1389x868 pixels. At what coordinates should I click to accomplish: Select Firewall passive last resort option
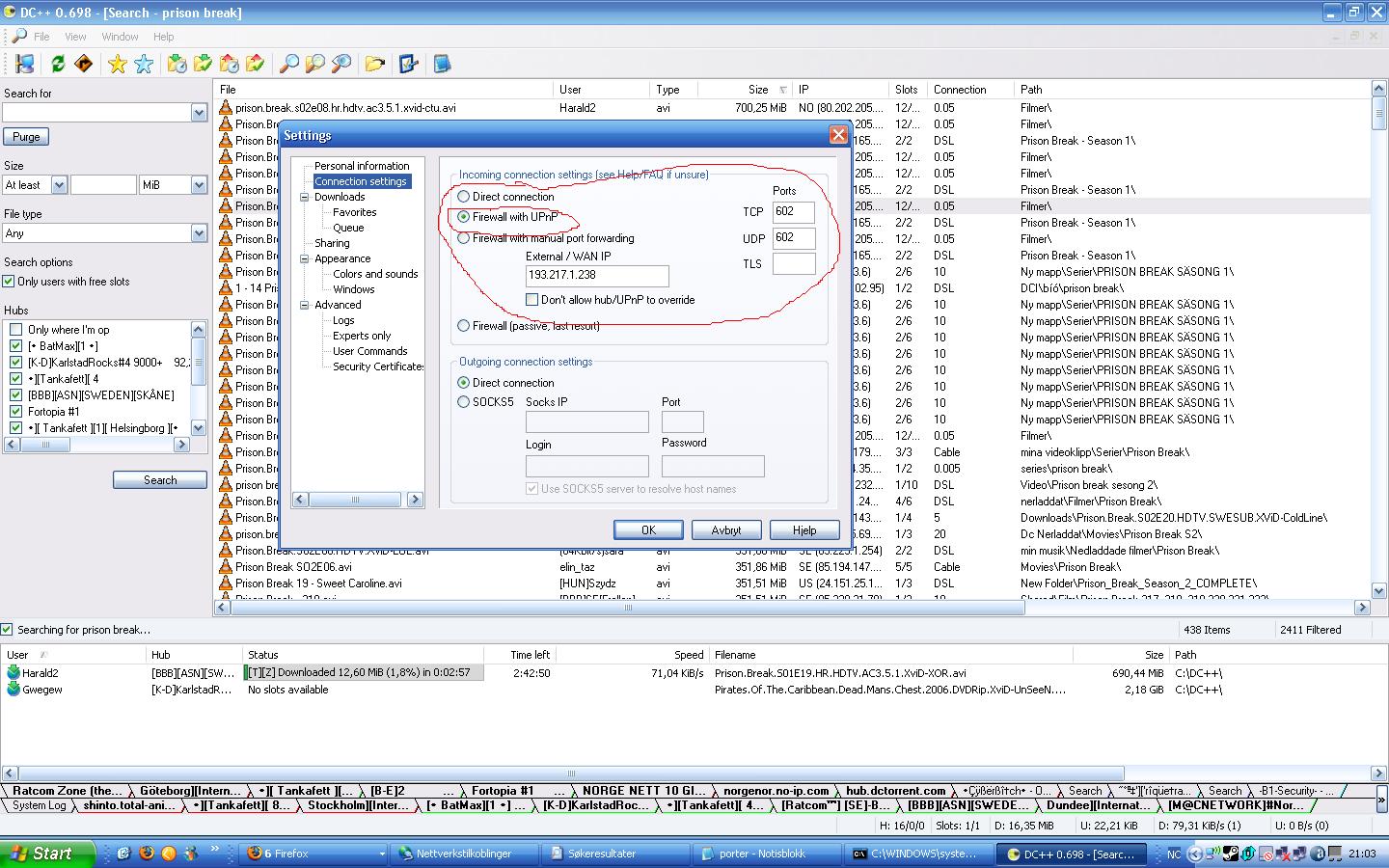tap(464, 326)
